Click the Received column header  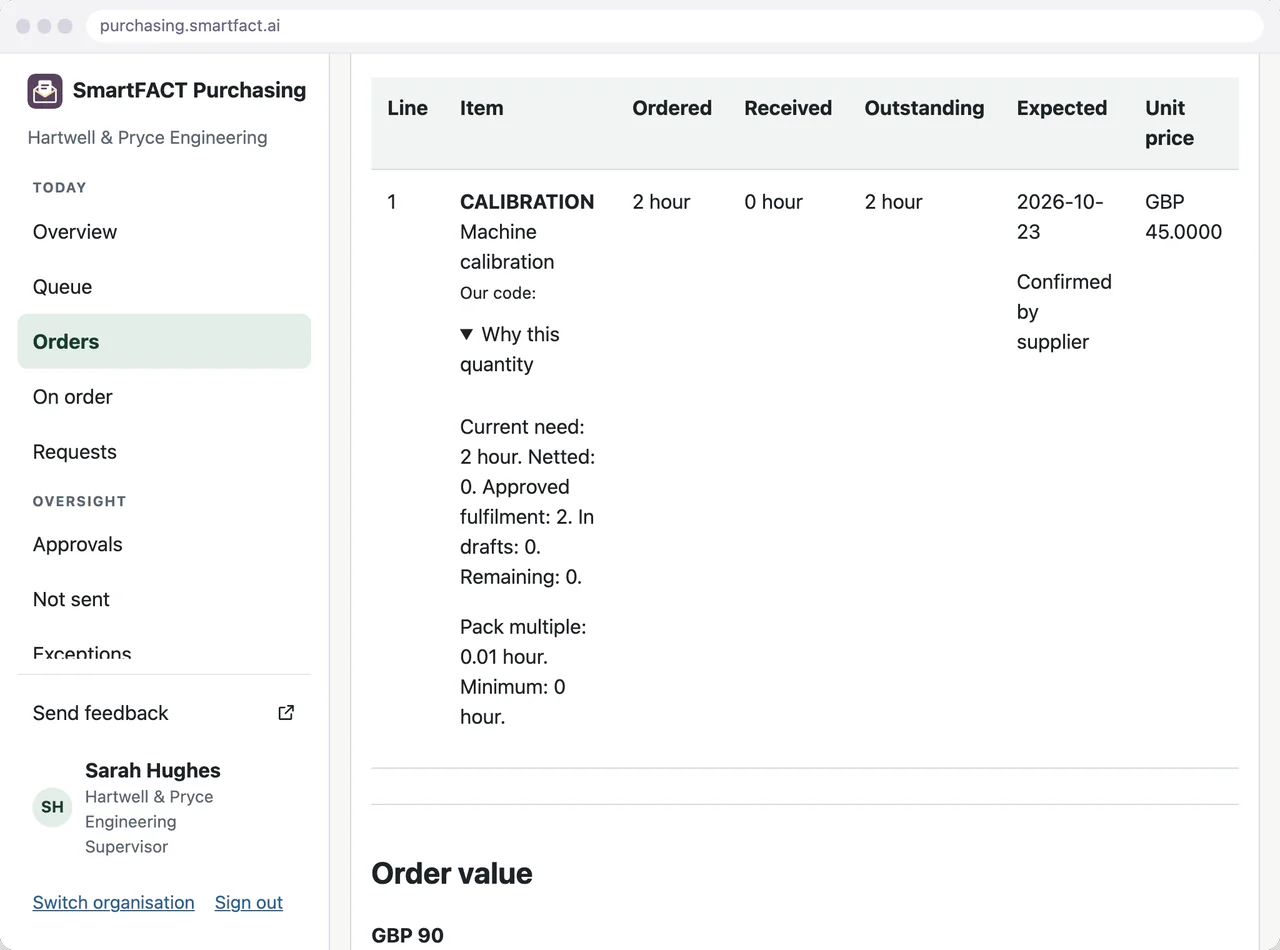click(788, 108)
